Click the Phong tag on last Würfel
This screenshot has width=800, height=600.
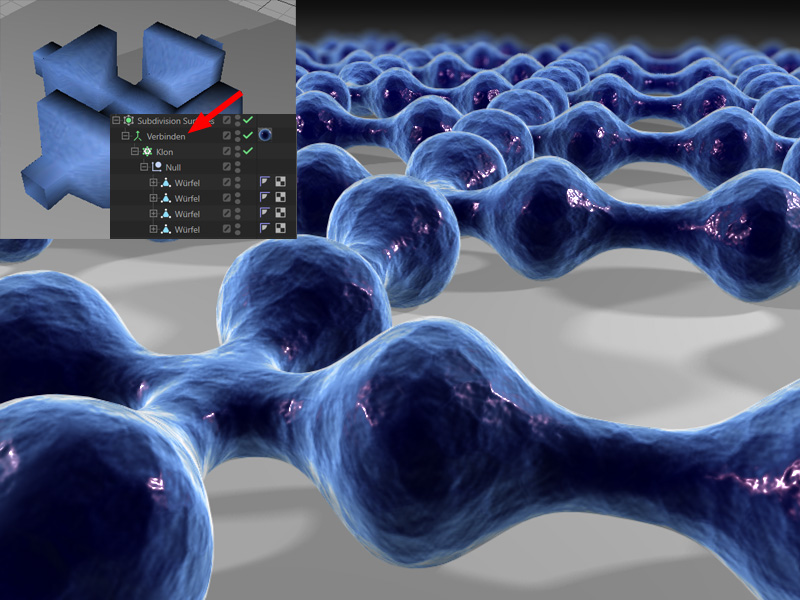click(x=264, y=228)
